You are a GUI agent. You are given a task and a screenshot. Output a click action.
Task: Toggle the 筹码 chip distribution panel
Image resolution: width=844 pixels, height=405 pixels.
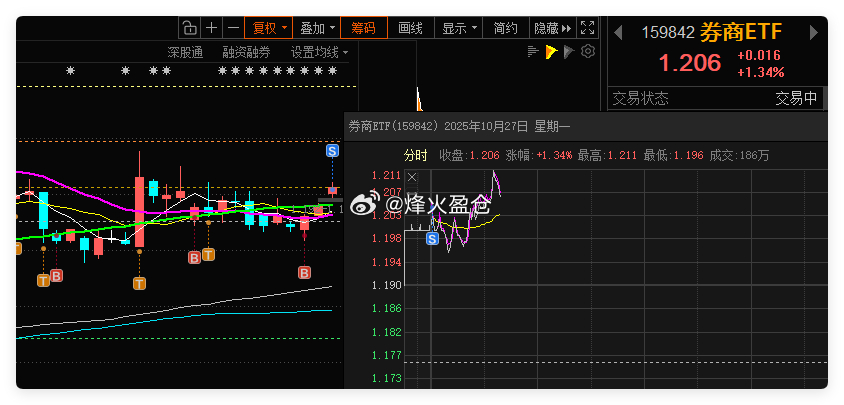[x=364, y=27]
